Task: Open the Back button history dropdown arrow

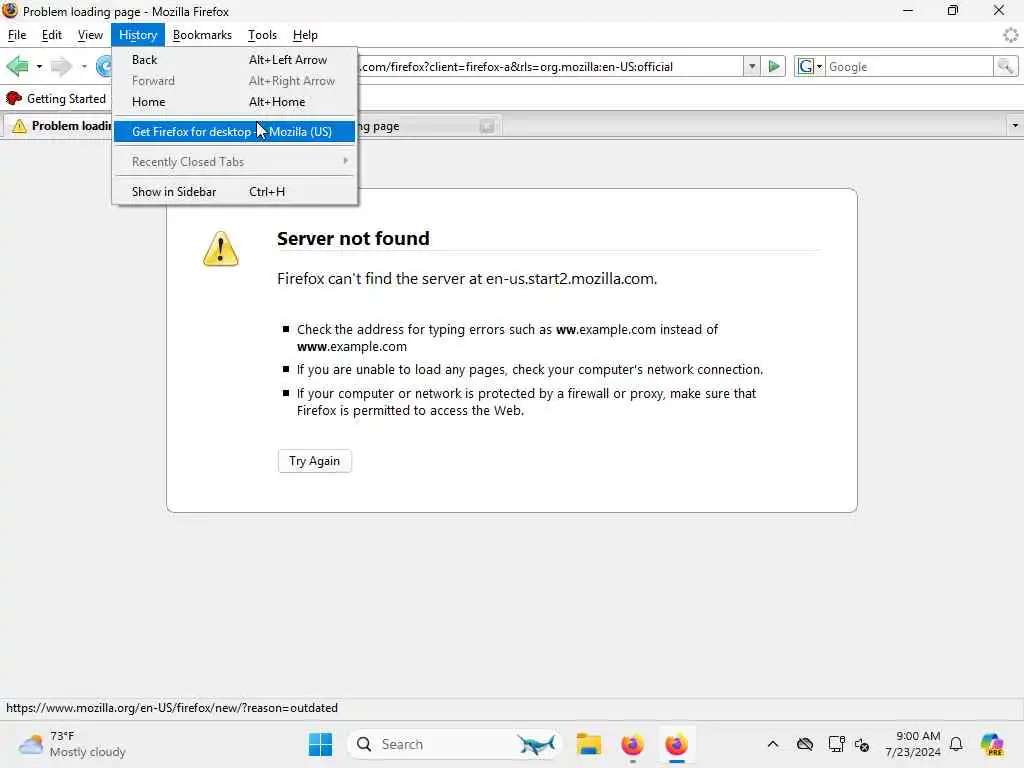Action: coord(39,67)
